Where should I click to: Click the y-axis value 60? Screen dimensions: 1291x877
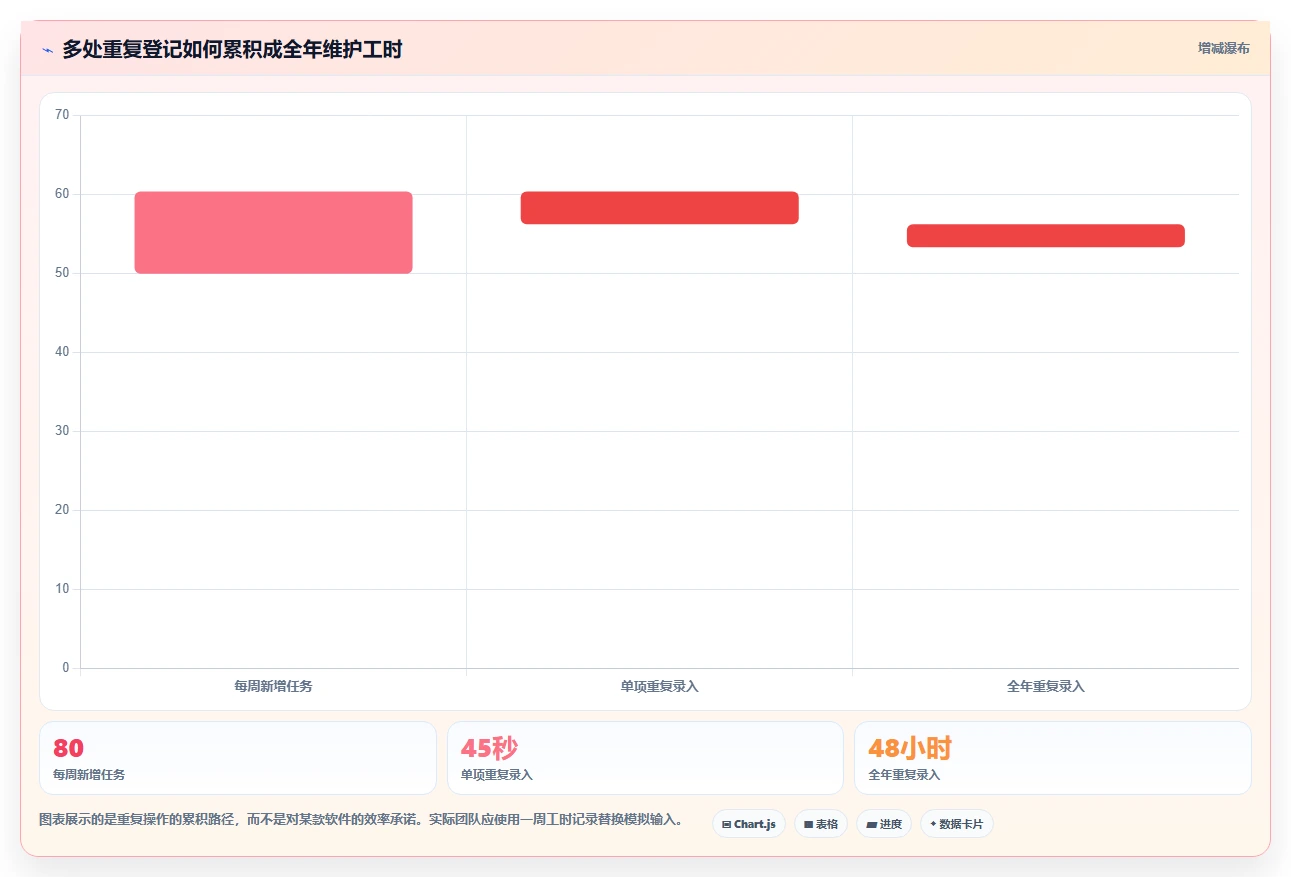[x=62, y=194]
